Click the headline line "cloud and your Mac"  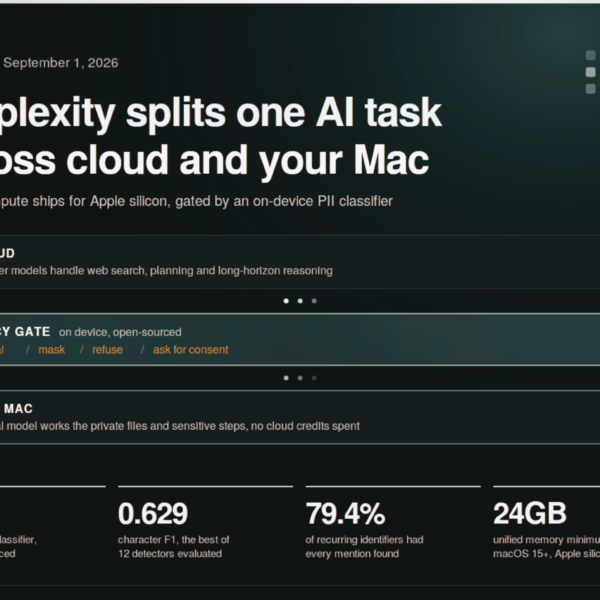coord(248,161)
